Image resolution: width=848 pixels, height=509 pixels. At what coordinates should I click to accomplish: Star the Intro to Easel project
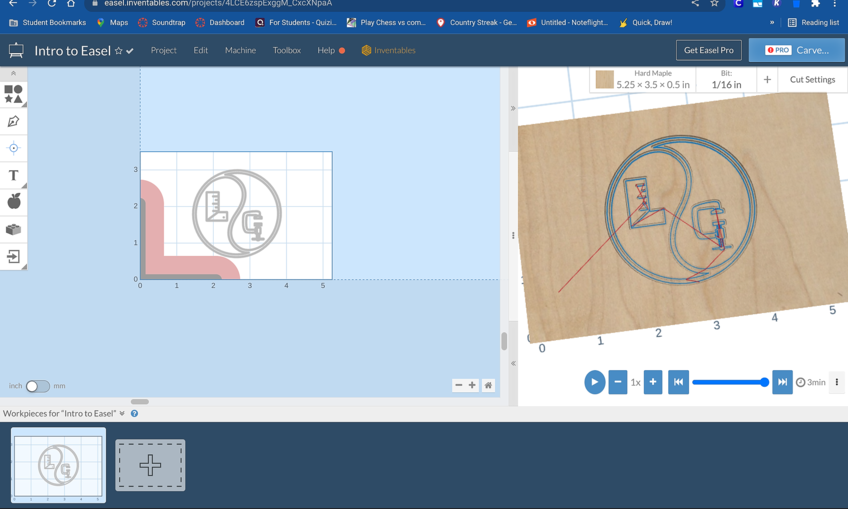click(118, 51)
